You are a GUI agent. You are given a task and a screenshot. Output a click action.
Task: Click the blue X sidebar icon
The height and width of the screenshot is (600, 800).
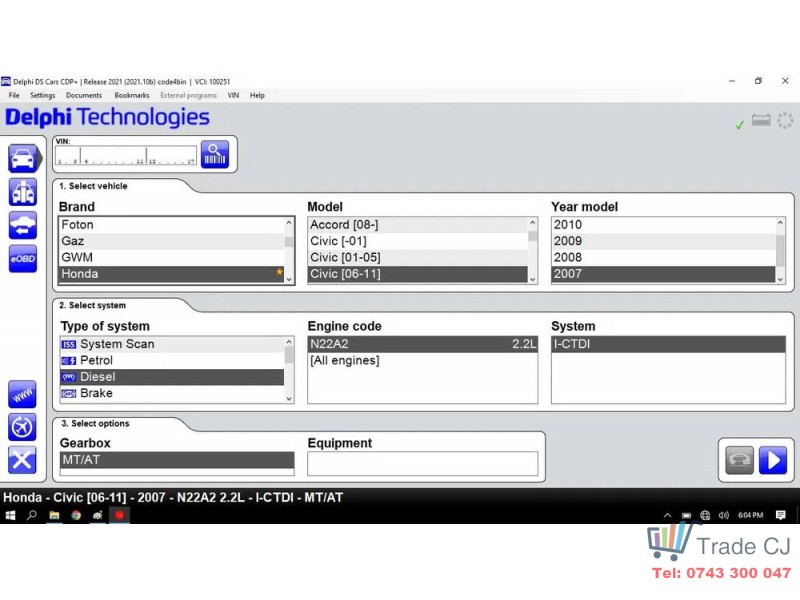[x=22, y=460]
